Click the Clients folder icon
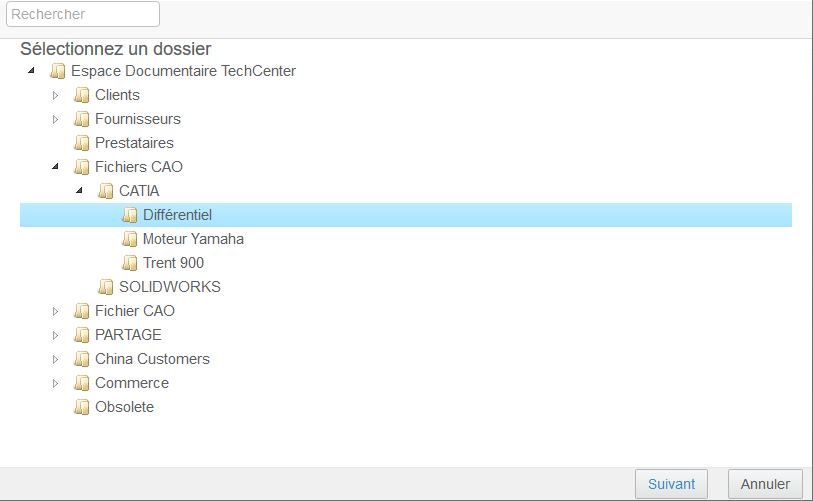 (82, 95)
